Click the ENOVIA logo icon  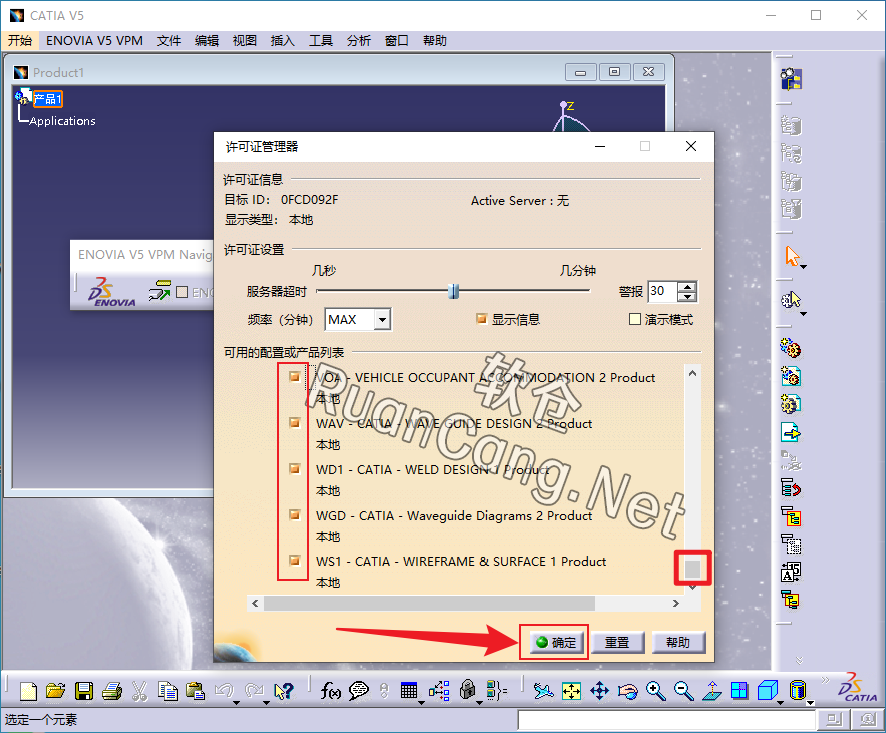pos(112,292)
